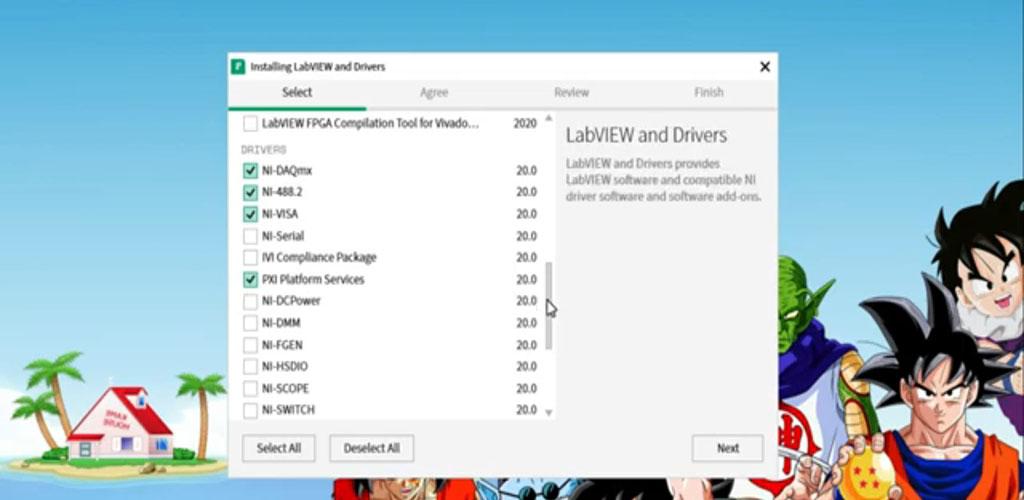The width and height of the screenshot is (1024, 500).
Task: Select the NI-SWITCH label text
Action: click(x=288, y=410)
